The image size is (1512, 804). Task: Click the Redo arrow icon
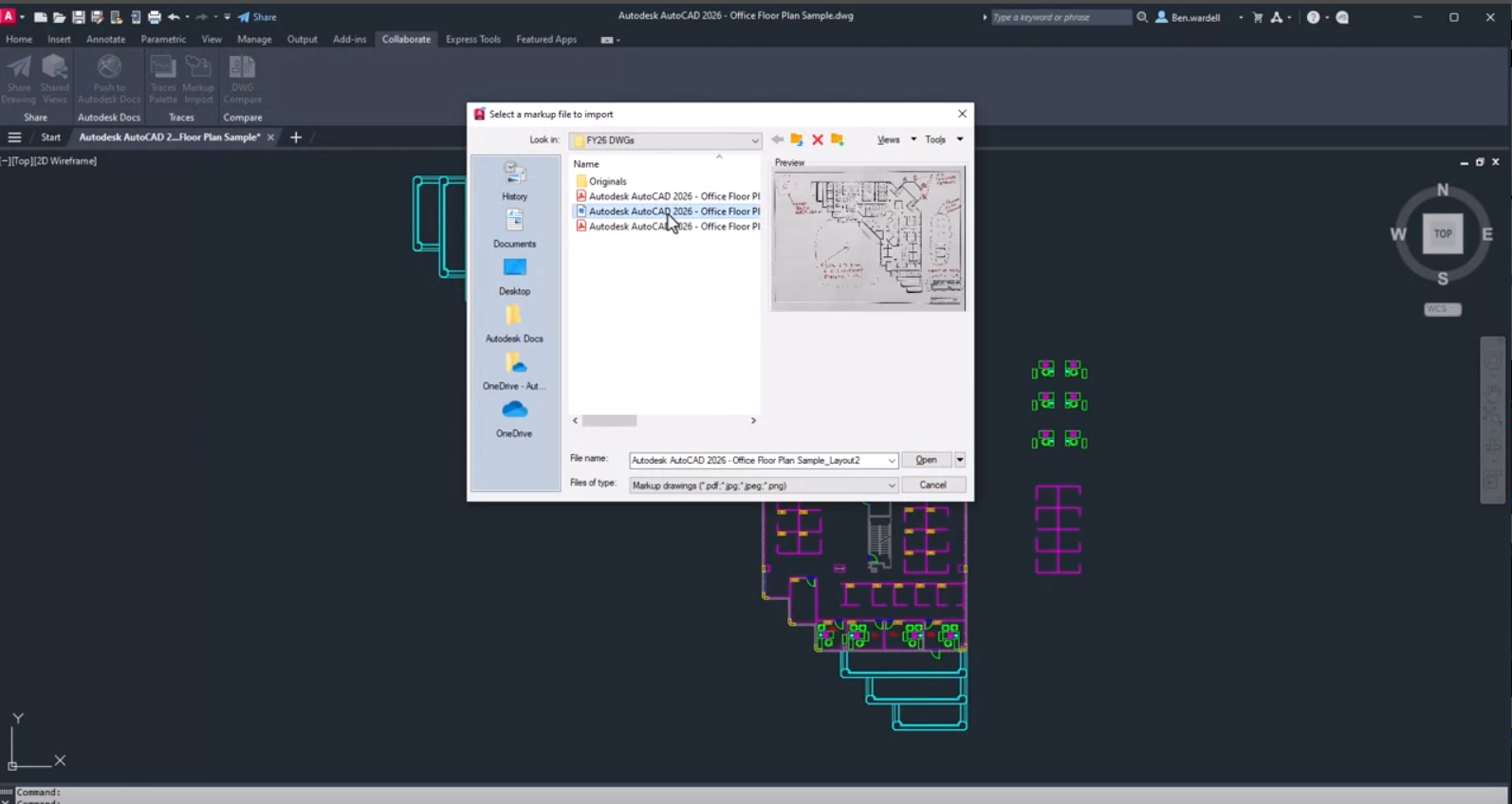(x=201, y=17)
